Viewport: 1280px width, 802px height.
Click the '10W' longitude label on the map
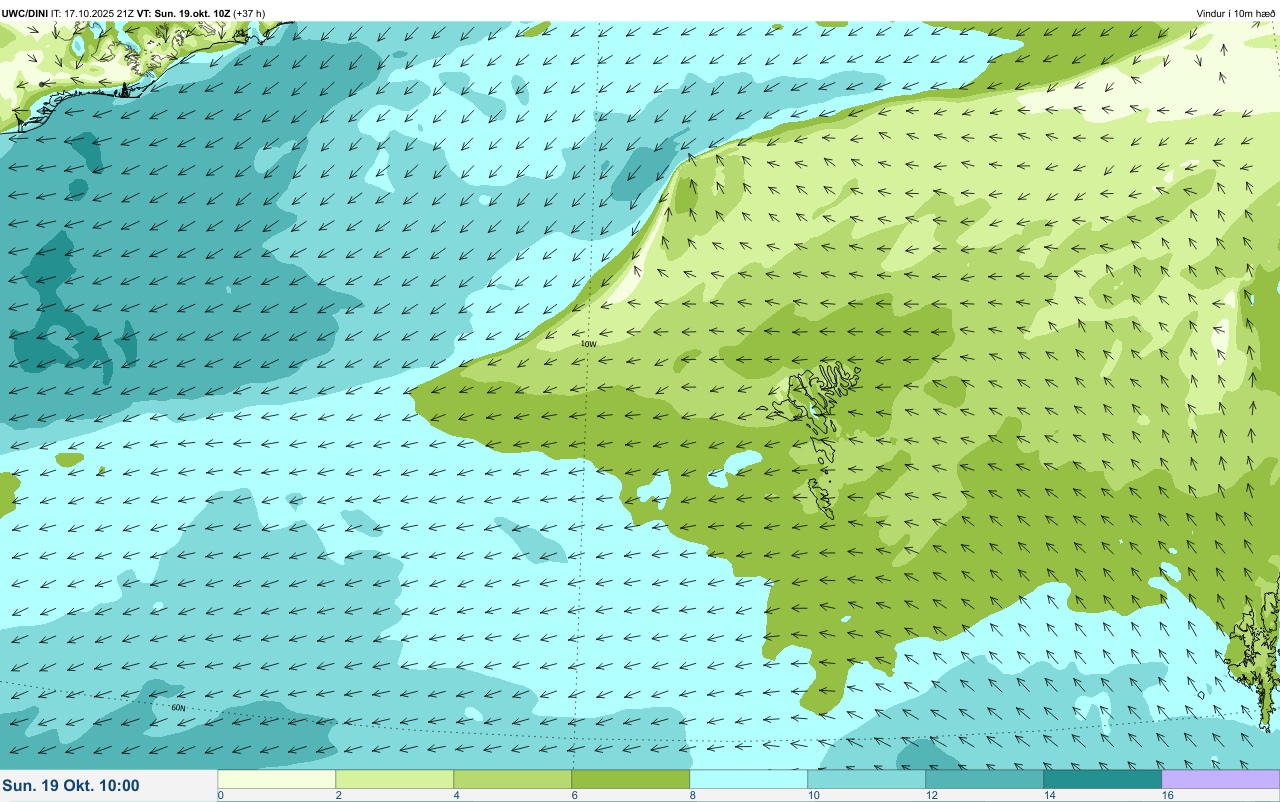589,344
